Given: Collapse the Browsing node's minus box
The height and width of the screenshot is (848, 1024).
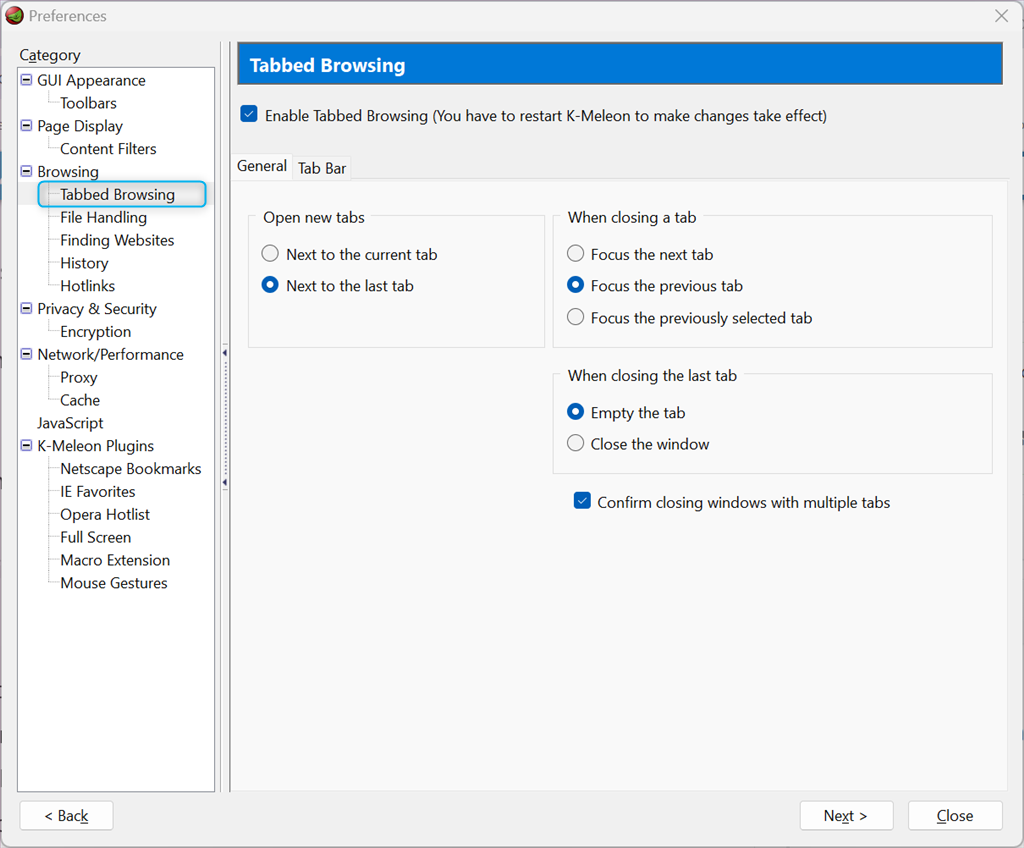Looking at the screenshot, I should pyautogui.click(x=26, y=171).
